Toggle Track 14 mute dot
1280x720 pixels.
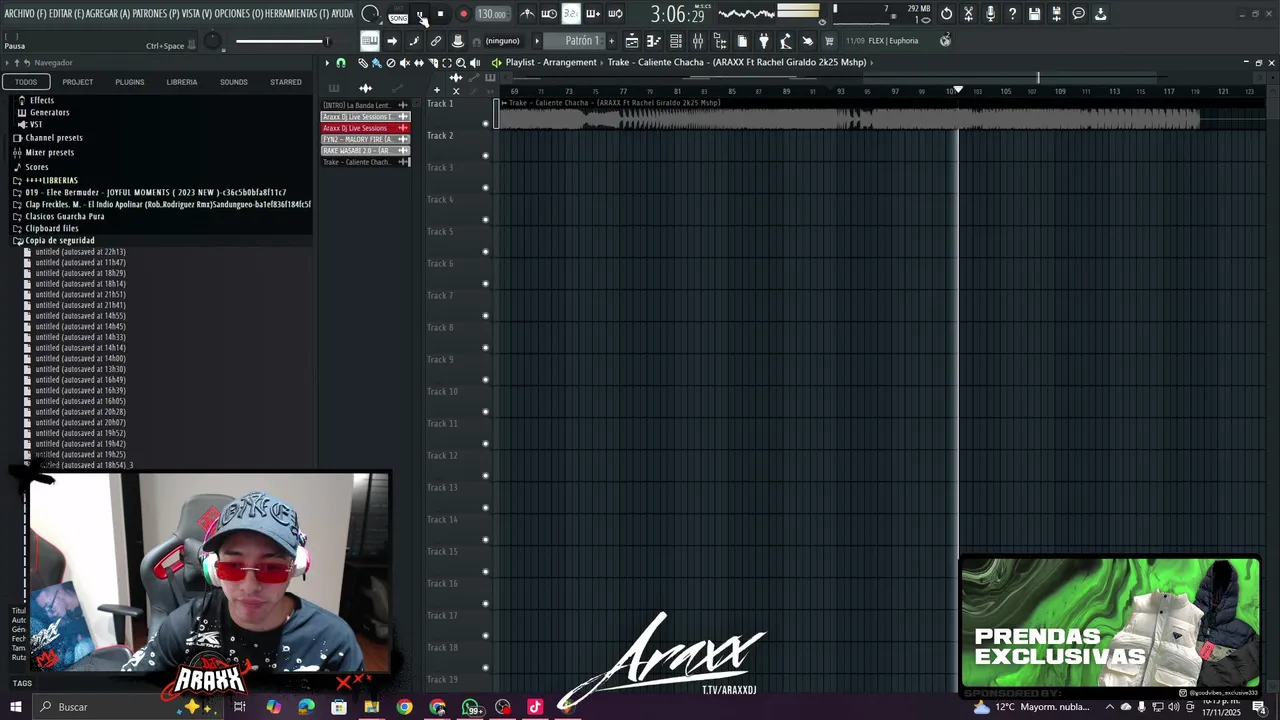[486, 539]
